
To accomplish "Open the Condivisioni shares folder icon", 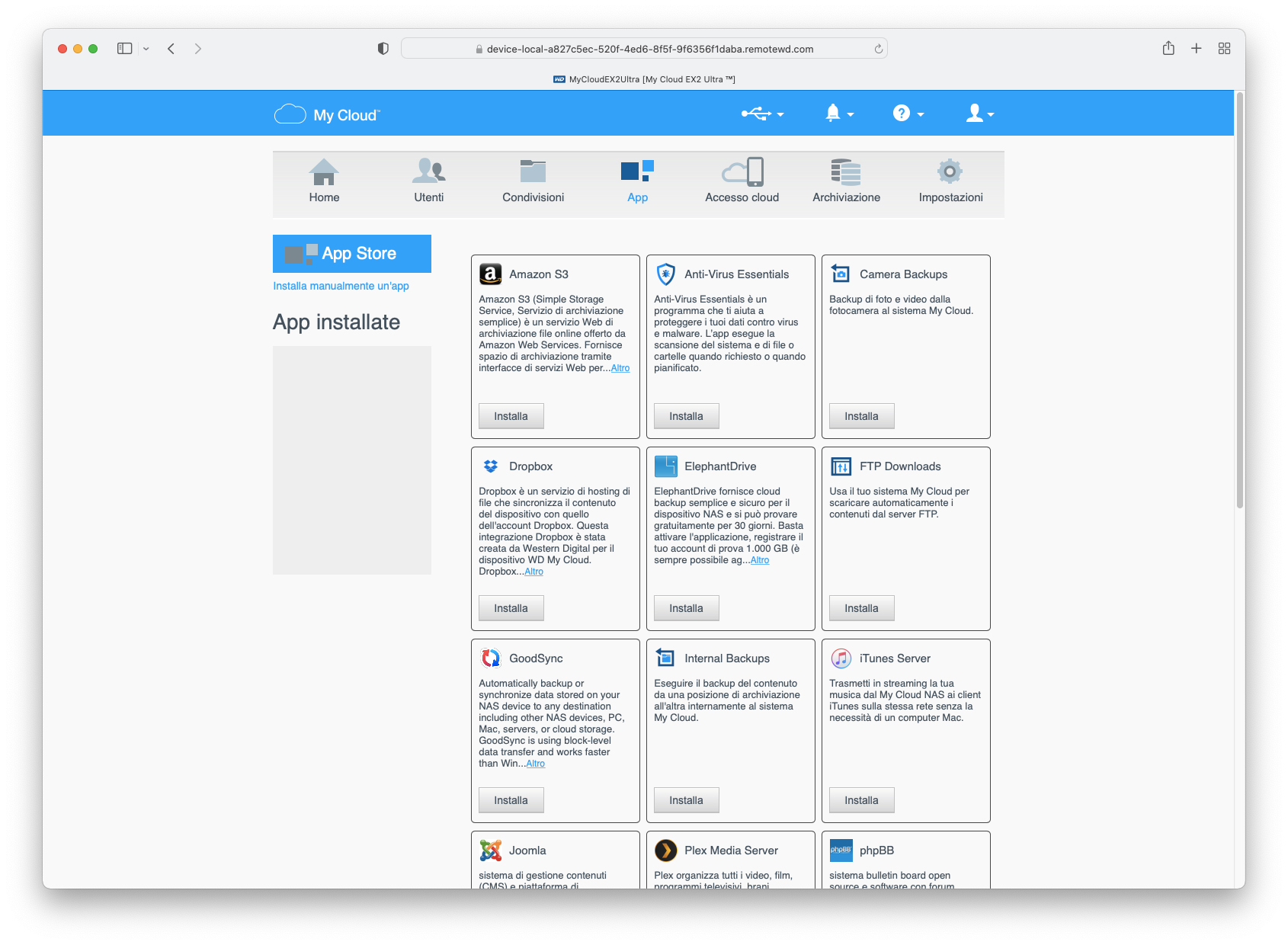I will click(533, 171).
